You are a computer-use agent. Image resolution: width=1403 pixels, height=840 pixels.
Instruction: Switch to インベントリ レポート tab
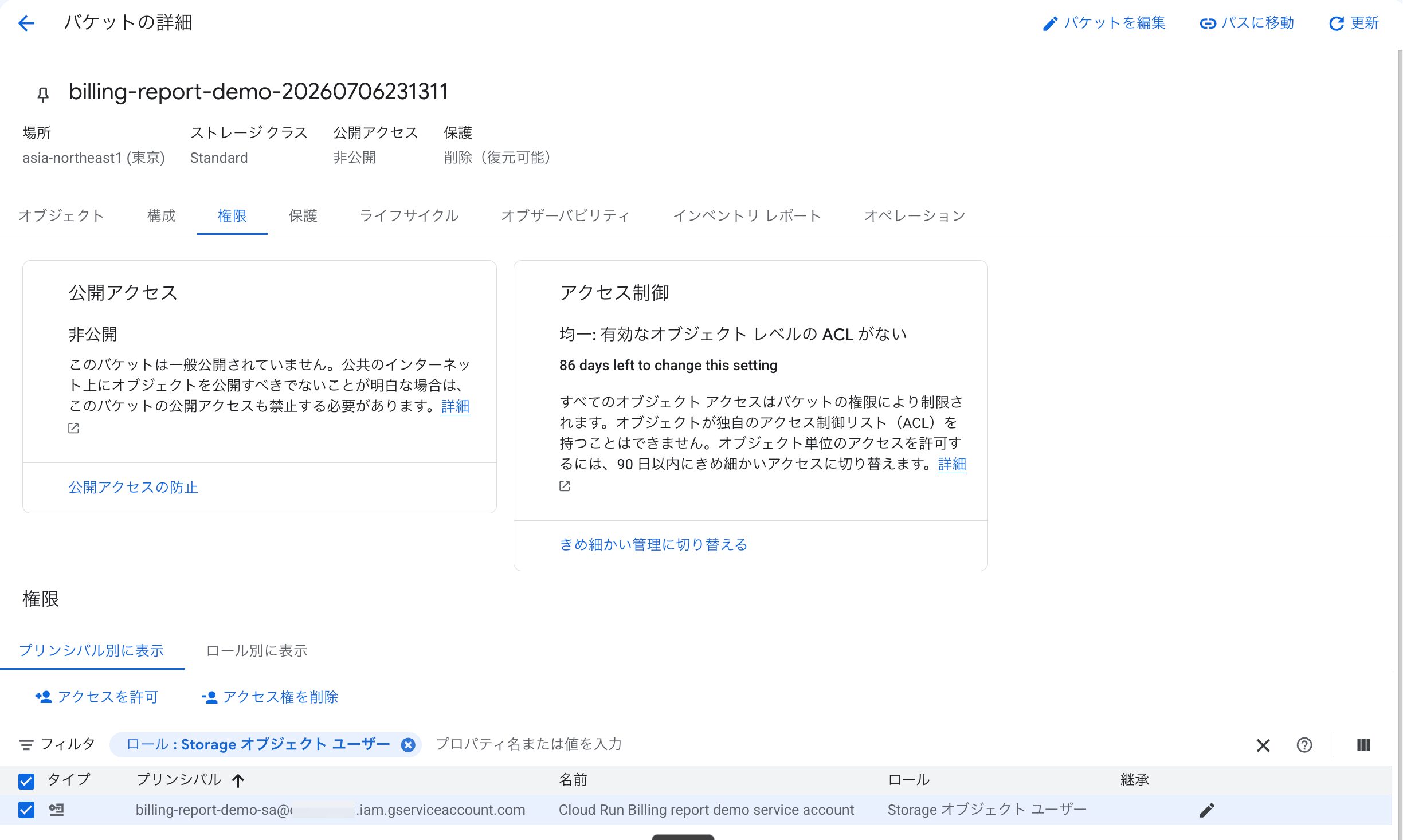click(747, 215)
